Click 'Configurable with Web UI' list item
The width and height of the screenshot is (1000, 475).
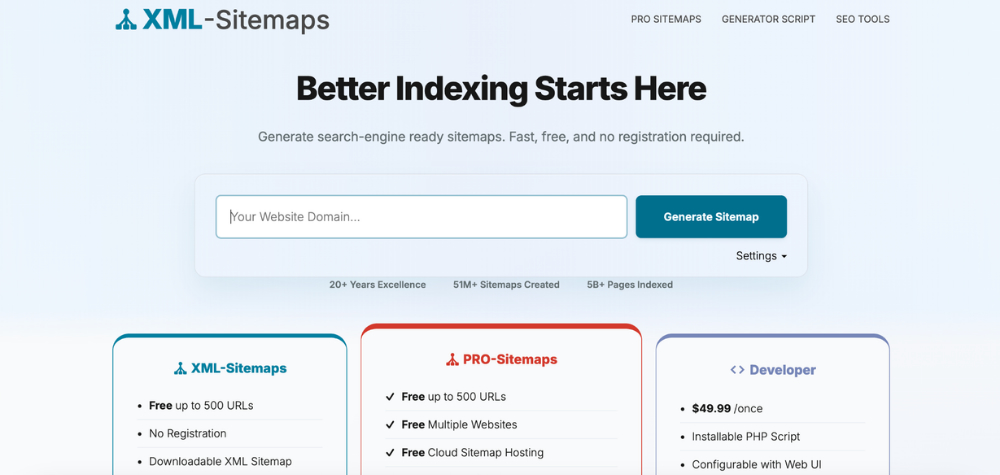coord(754,465)
